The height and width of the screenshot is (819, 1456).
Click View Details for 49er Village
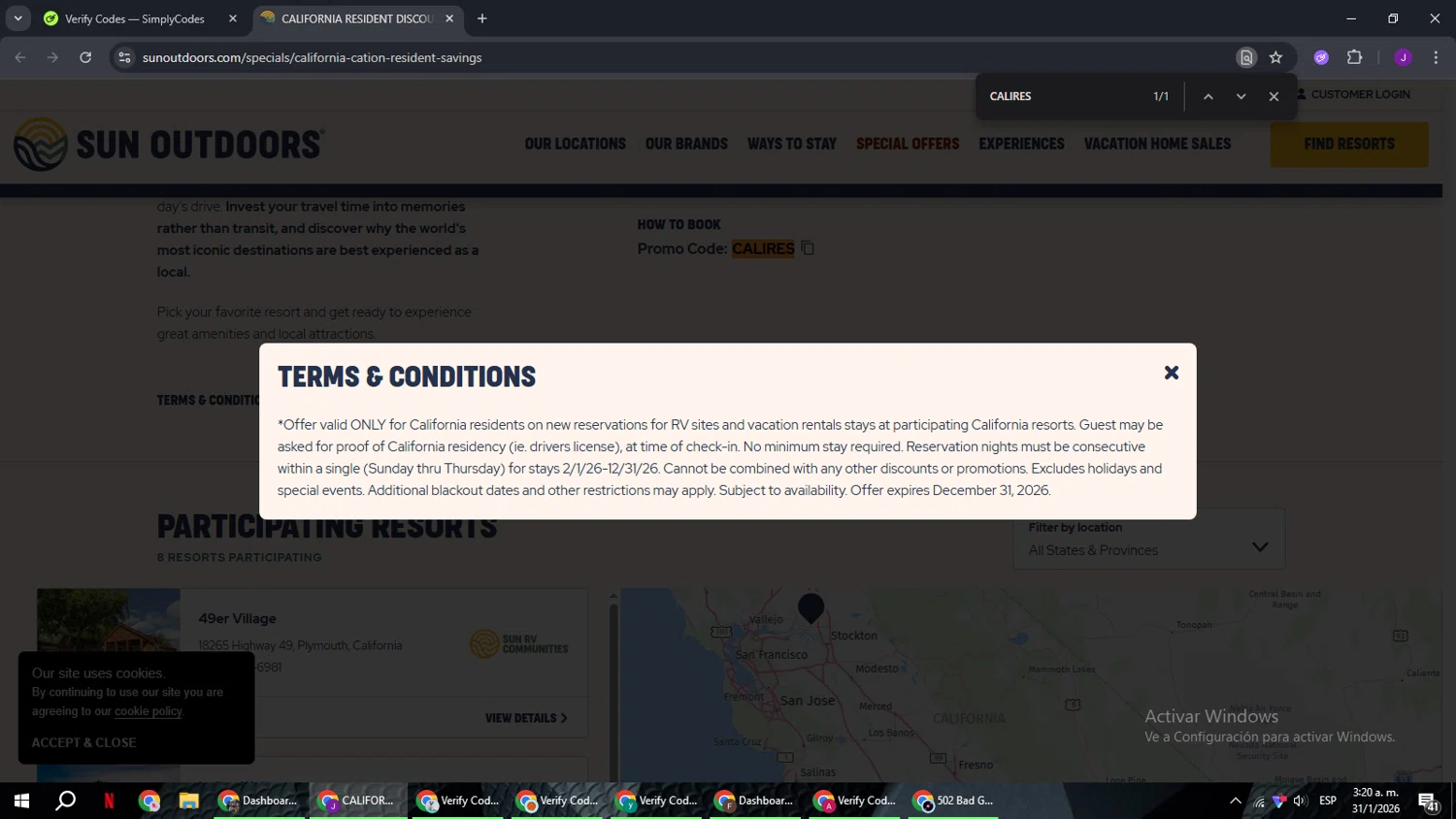pyautogui.click(x=526, y=718)
